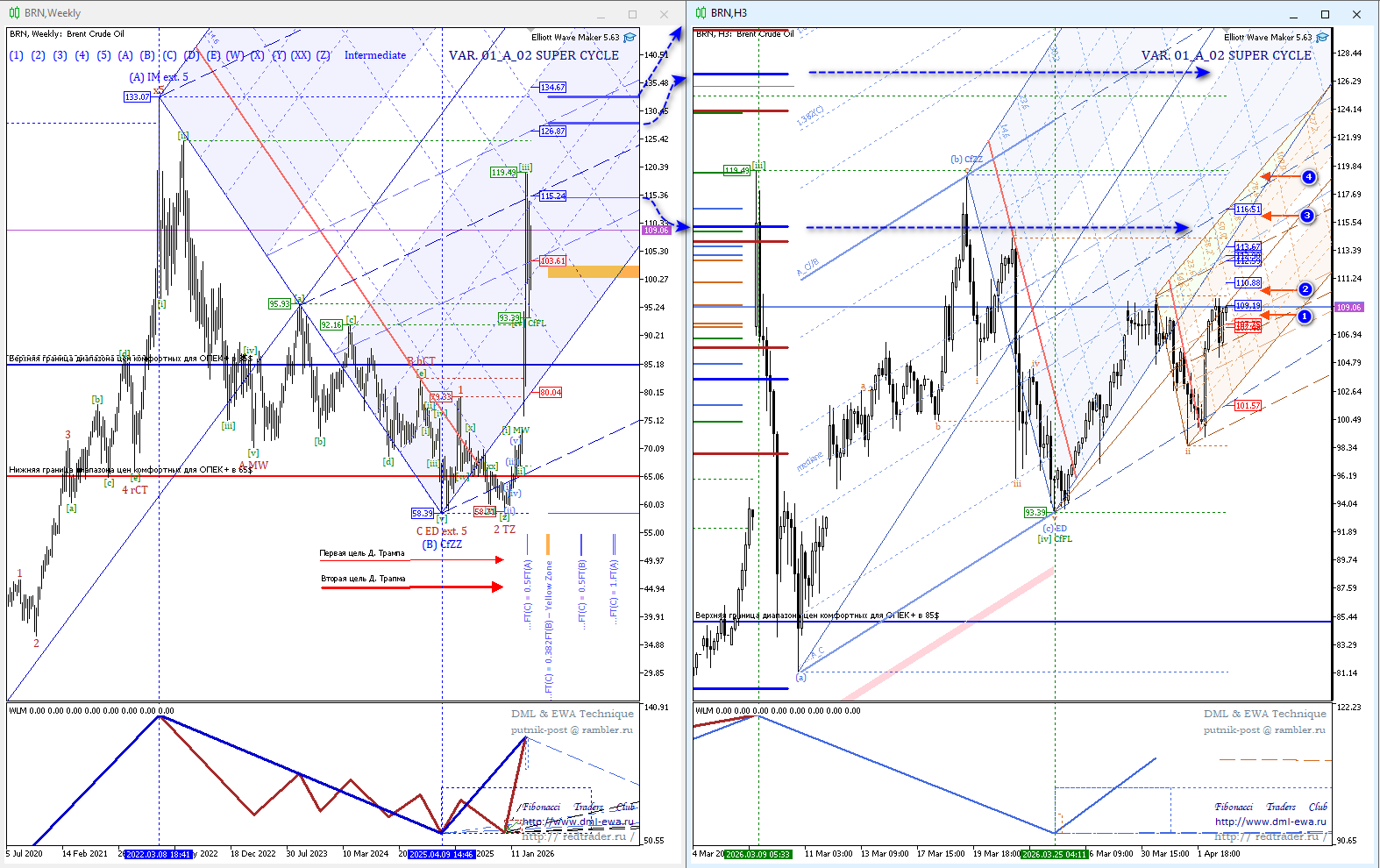The height and width of the screenshot is (868, 1380).
Task: Click numbered marker 3 circle on H3 chart
Action: (x=1307, y=216)
